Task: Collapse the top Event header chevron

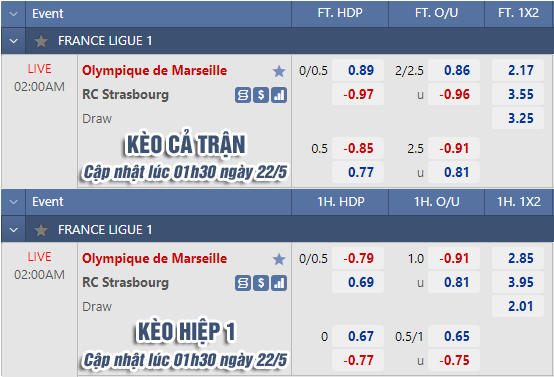Action: click(13, 14)
